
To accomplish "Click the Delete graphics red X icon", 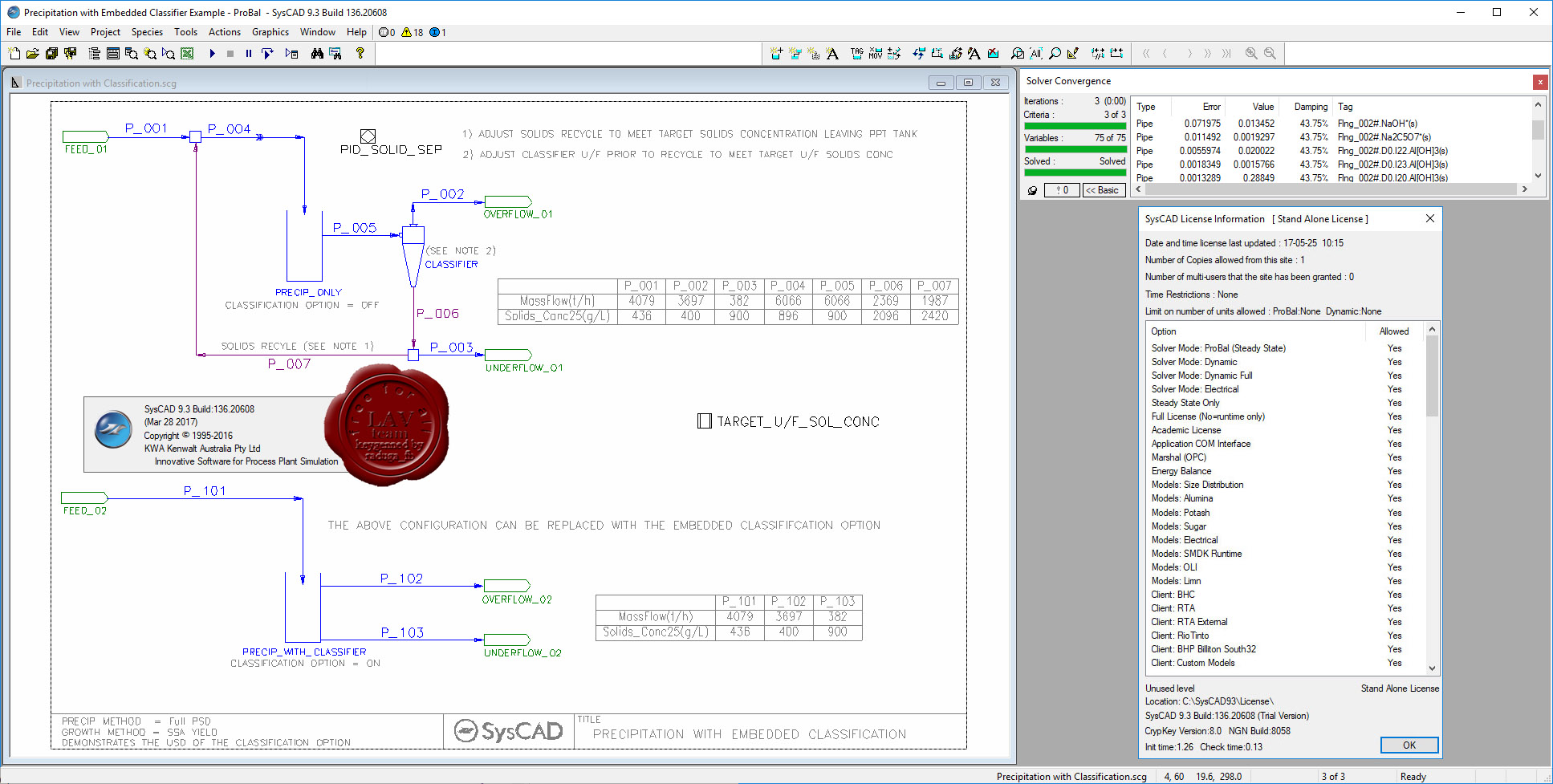I will click(x=994, y=54).
